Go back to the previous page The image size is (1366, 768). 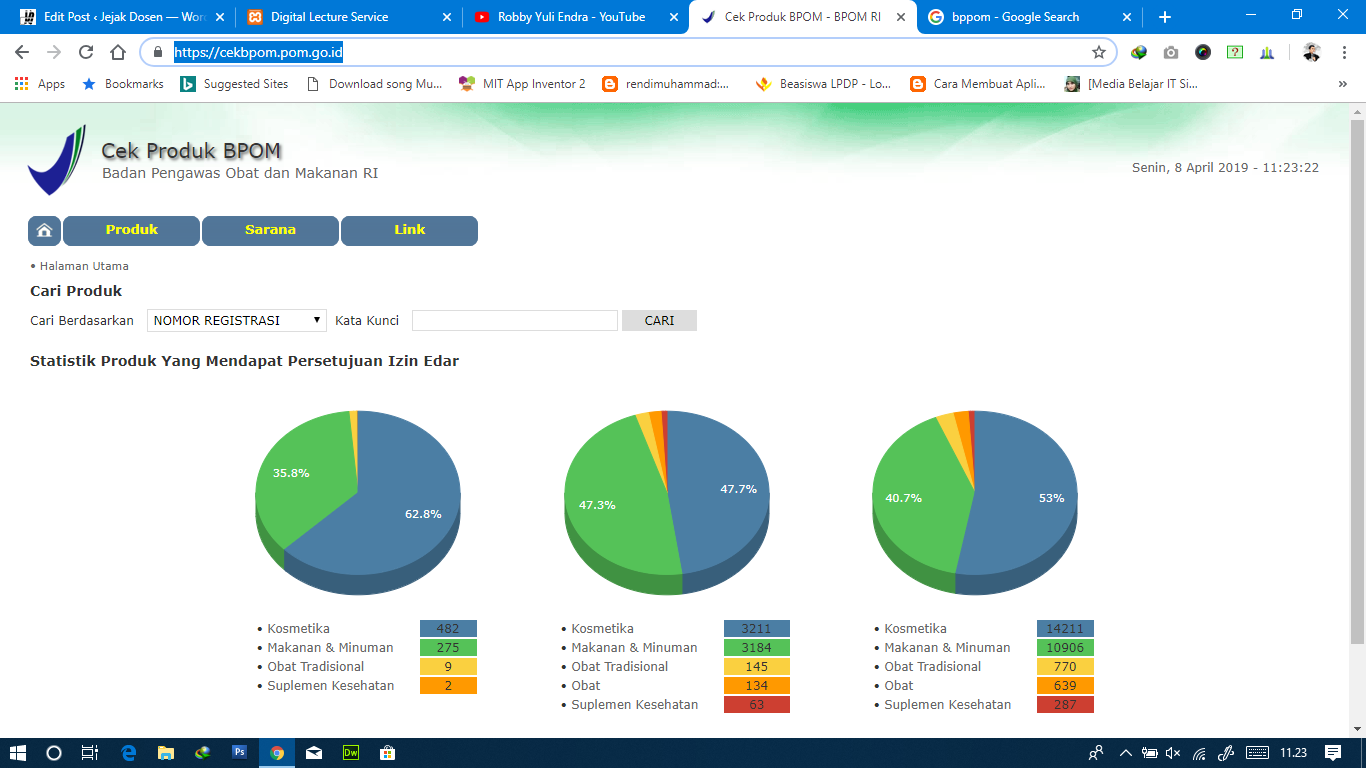pyautogui.click(x=22, y=52)
